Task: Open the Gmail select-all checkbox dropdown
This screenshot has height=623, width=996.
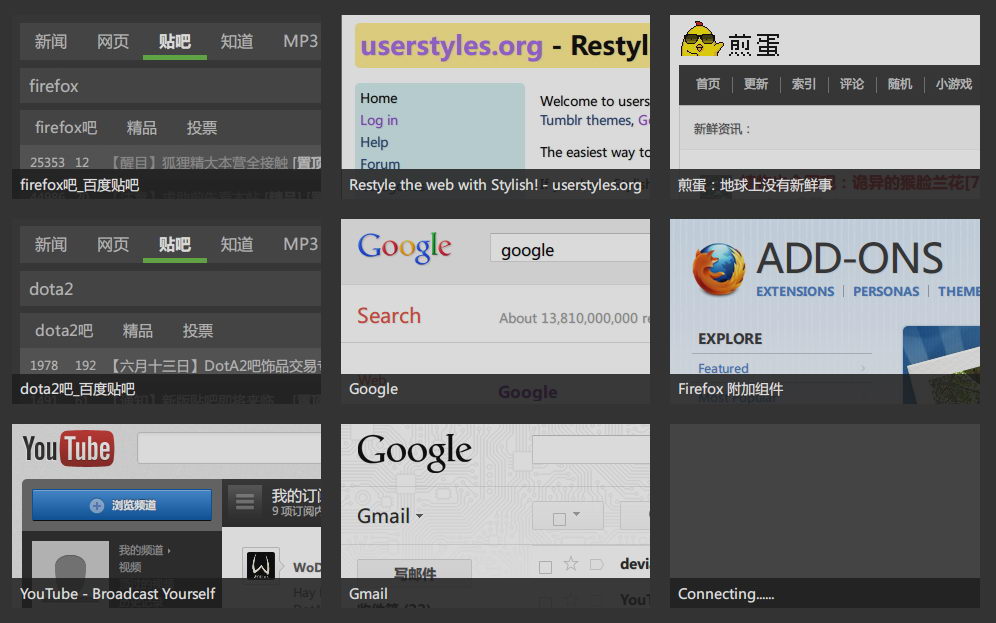Action: point(568,516)
